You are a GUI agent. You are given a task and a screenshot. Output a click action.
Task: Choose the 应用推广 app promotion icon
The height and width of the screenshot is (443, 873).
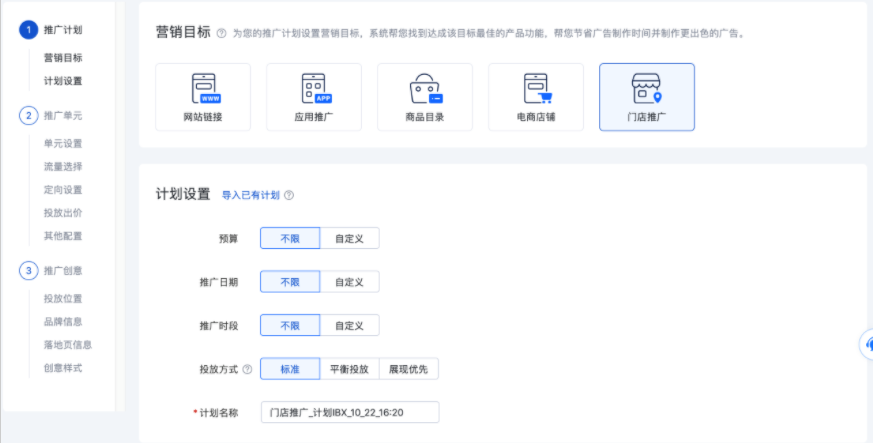[314, 90]
